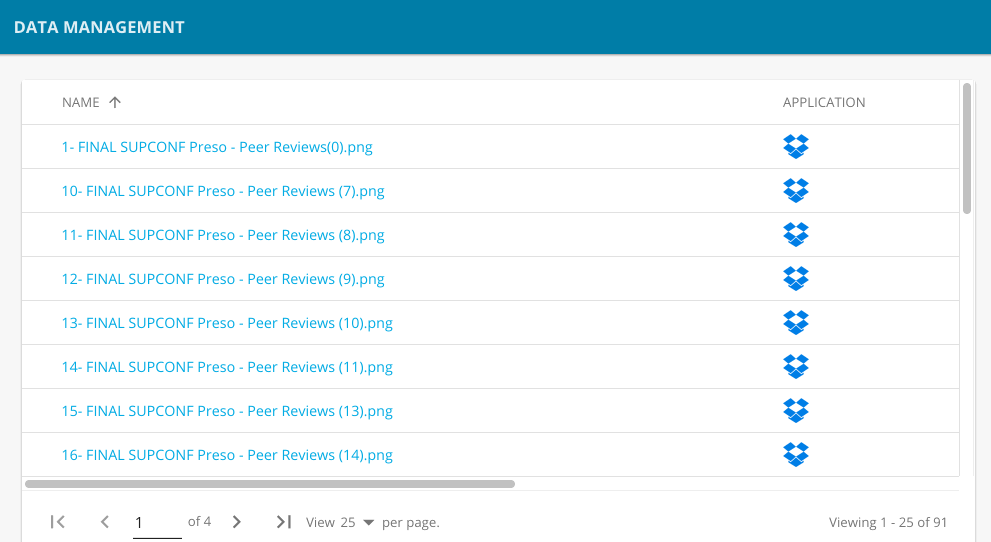Click the vertical scrollbar thumb
This screenshot has height=542, width=991.
pyautogui.click(x=966, y=148)
